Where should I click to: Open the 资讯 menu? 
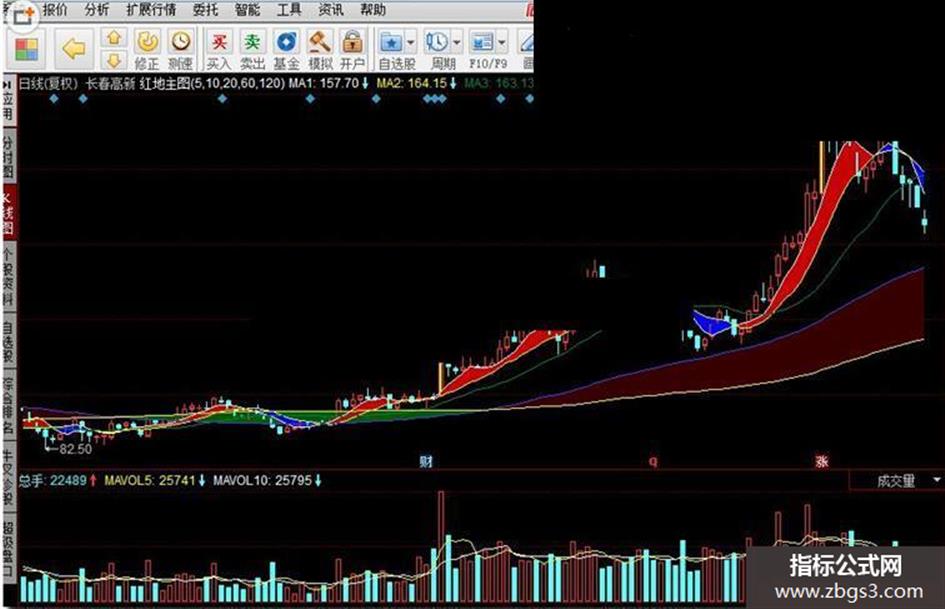331,10
